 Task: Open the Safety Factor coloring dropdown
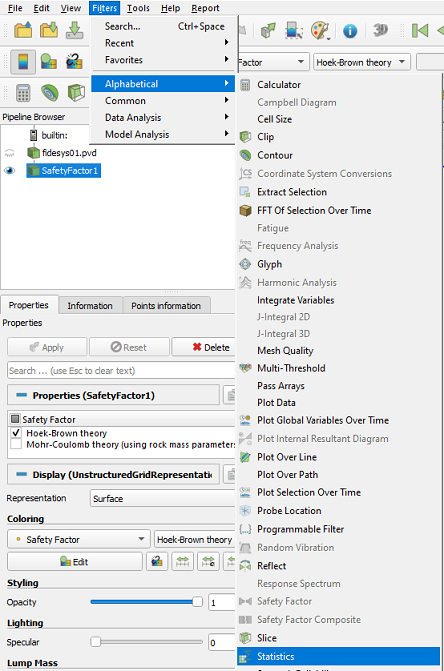(79, 539)
